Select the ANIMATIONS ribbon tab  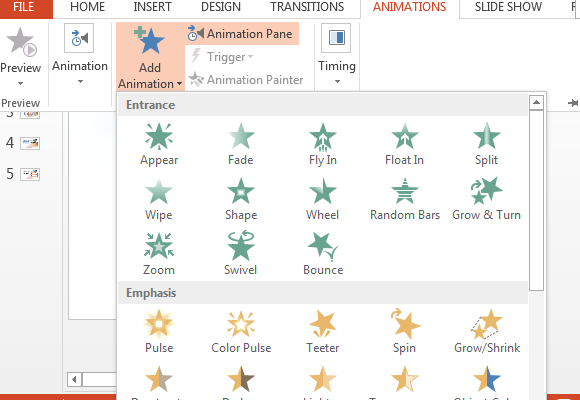(409, 7)
